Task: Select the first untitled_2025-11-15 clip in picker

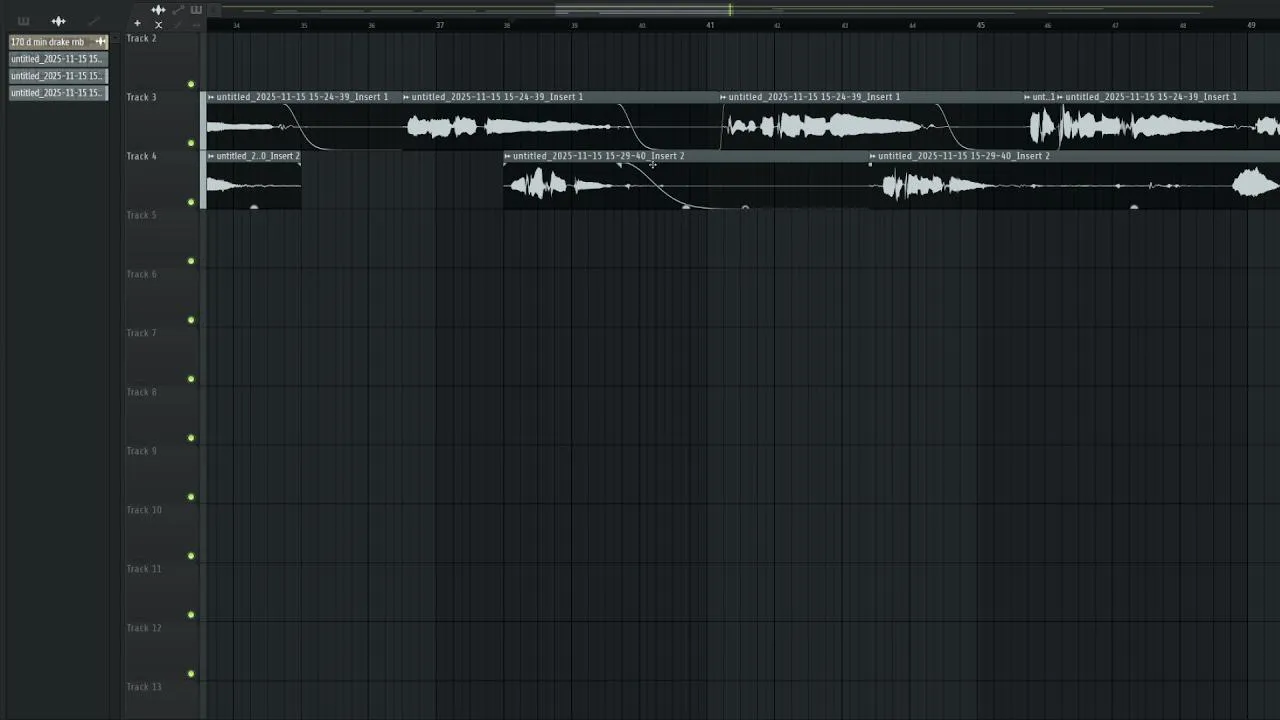Action: point(58,59)
